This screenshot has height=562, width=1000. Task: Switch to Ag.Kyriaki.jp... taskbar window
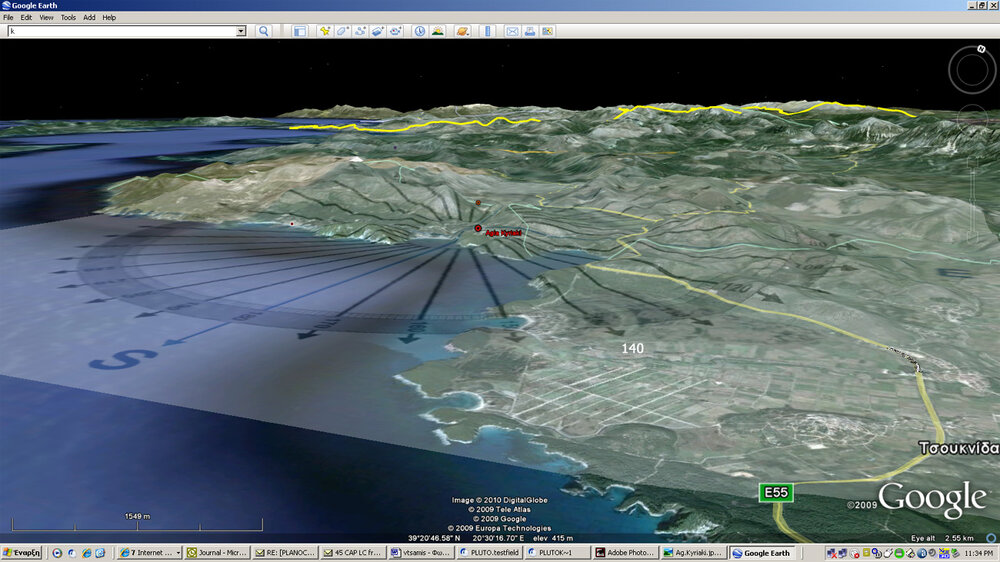(693, 553)
